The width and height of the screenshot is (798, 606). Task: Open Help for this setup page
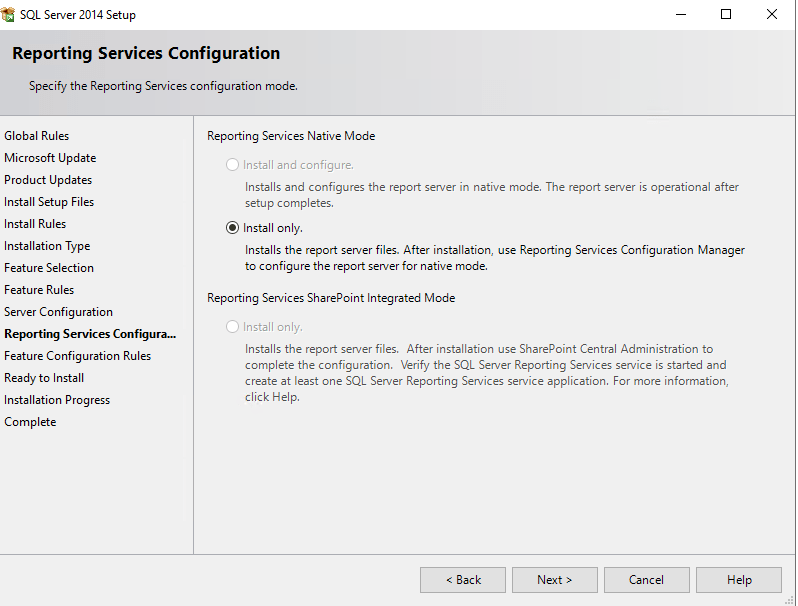tap(739, 580)
